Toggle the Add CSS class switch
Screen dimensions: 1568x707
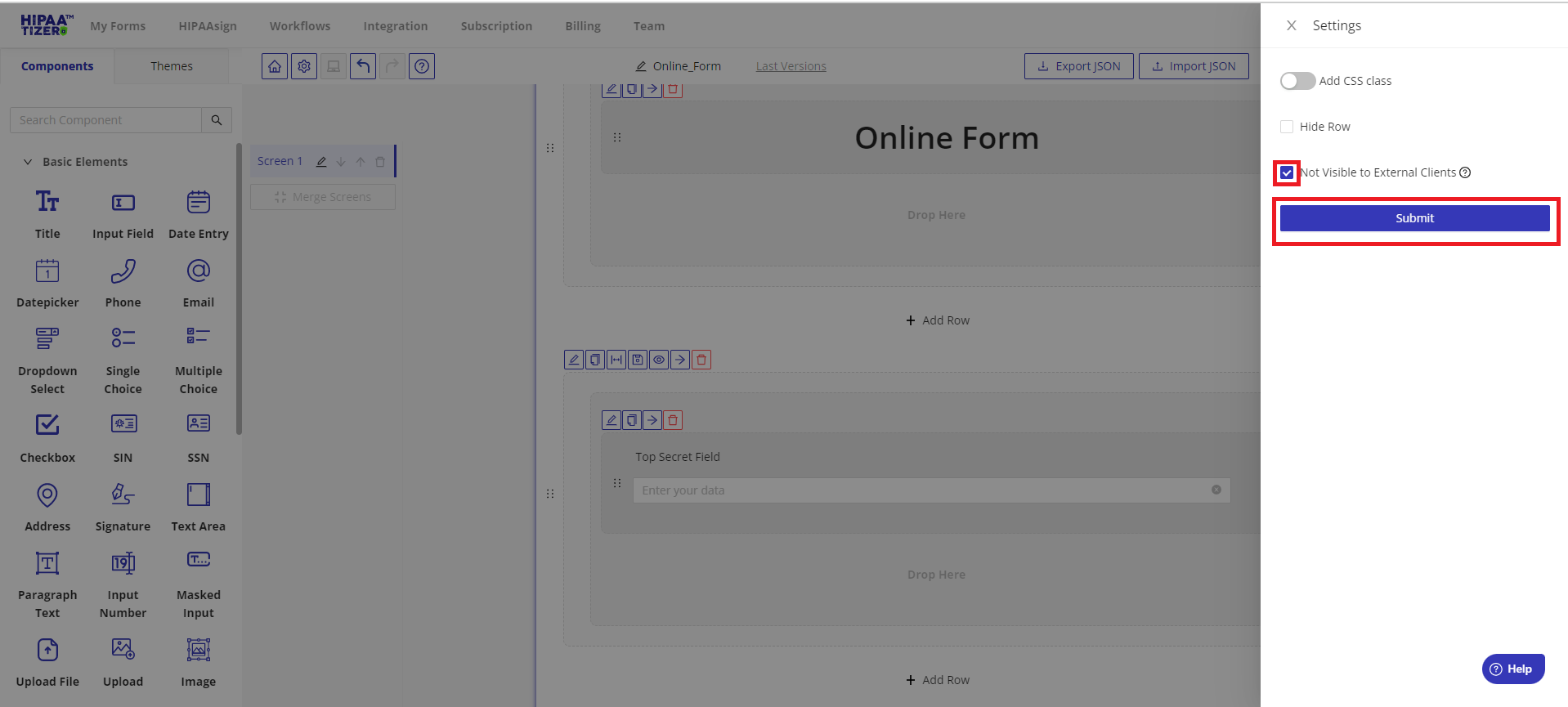1297,81
